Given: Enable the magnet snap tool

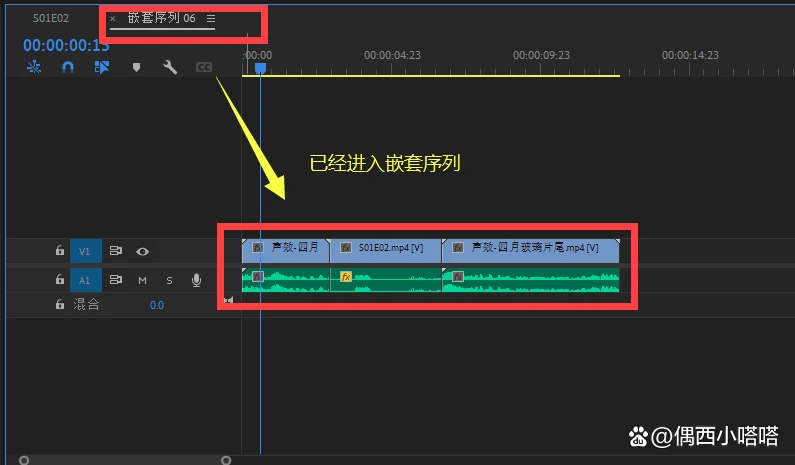Looking at the screenshot, I should 68,67.
